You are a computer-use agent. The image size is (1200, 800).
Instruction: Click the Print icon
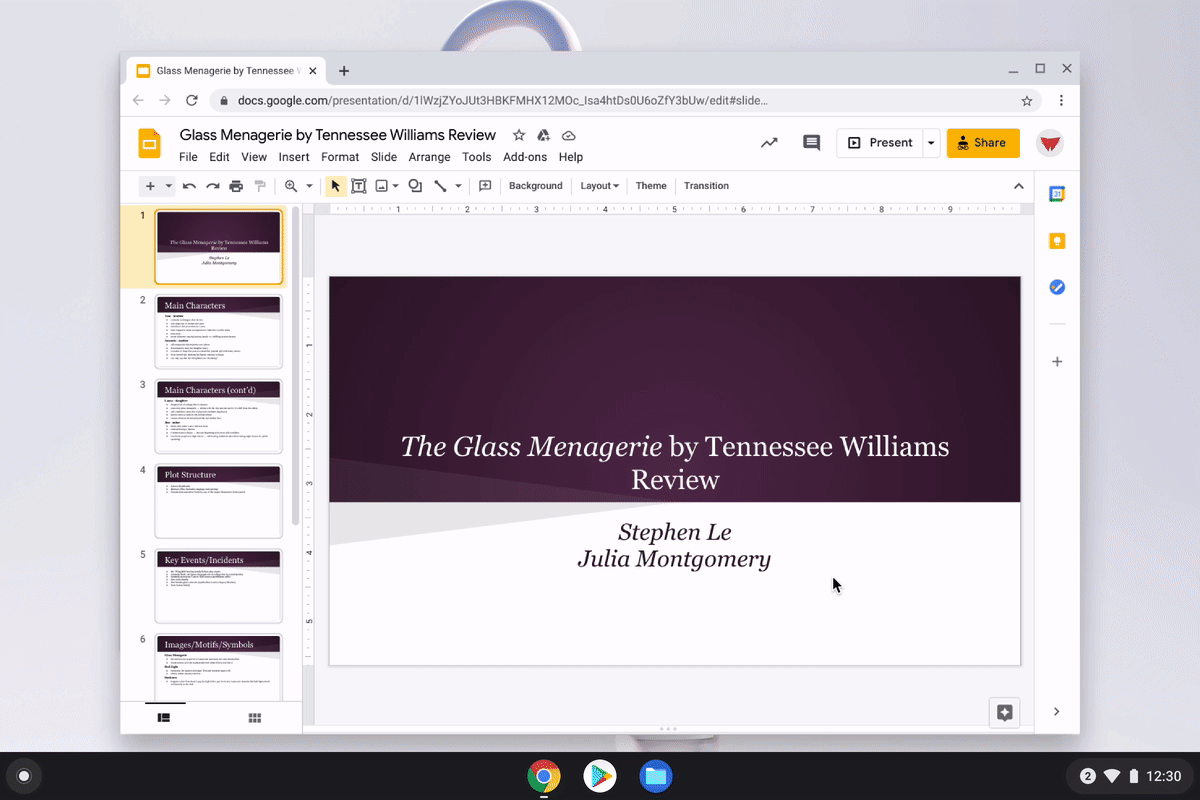click(x=236, y=186)
